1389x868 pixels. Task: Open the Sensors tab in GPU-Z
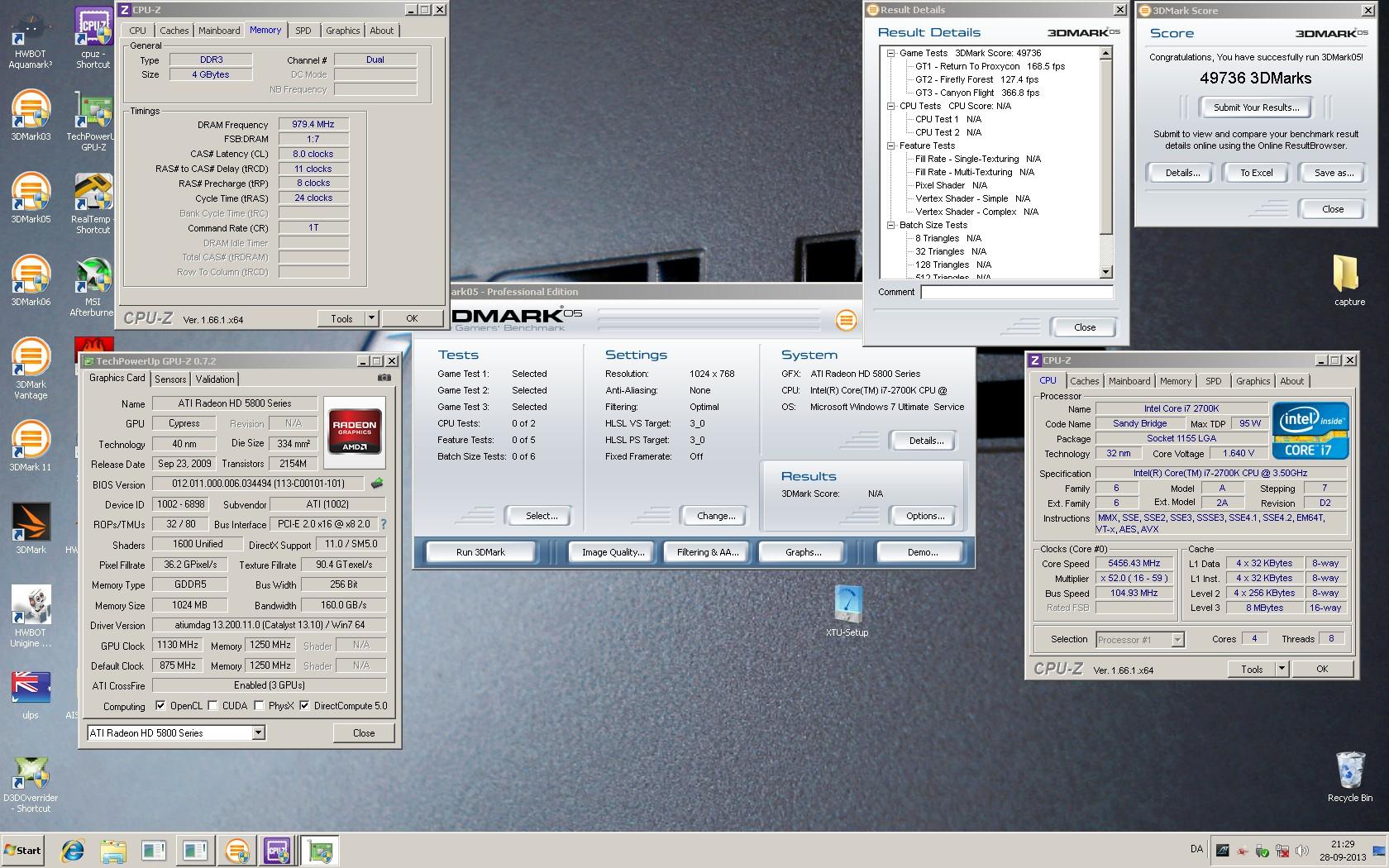tap(170, 379)
